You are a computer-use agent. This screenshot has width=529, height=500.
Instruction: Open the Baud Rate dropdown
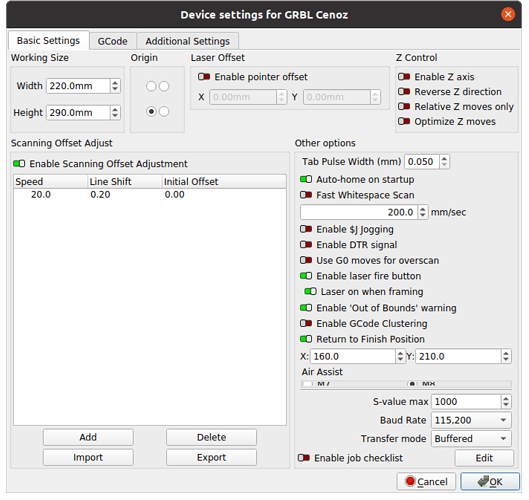pos(471,420)
